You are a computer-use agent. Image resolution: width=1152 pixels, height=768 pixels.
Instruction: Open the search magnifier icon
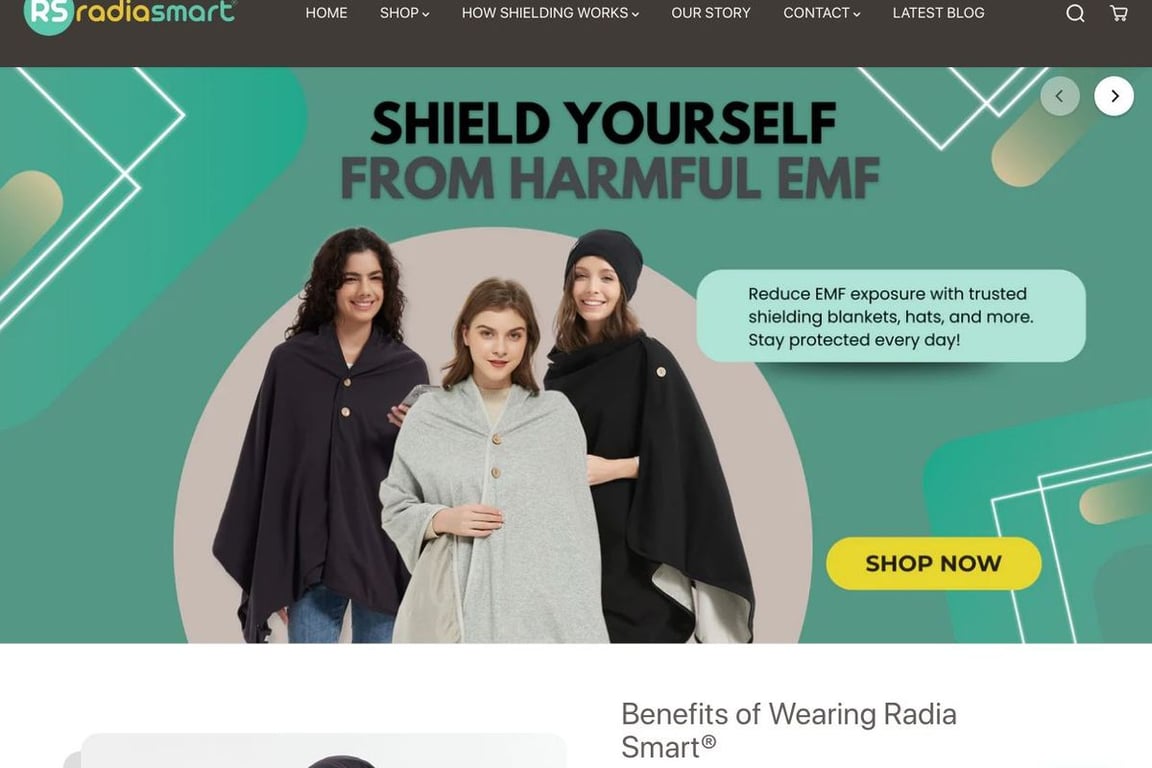tap(1075, 13)
